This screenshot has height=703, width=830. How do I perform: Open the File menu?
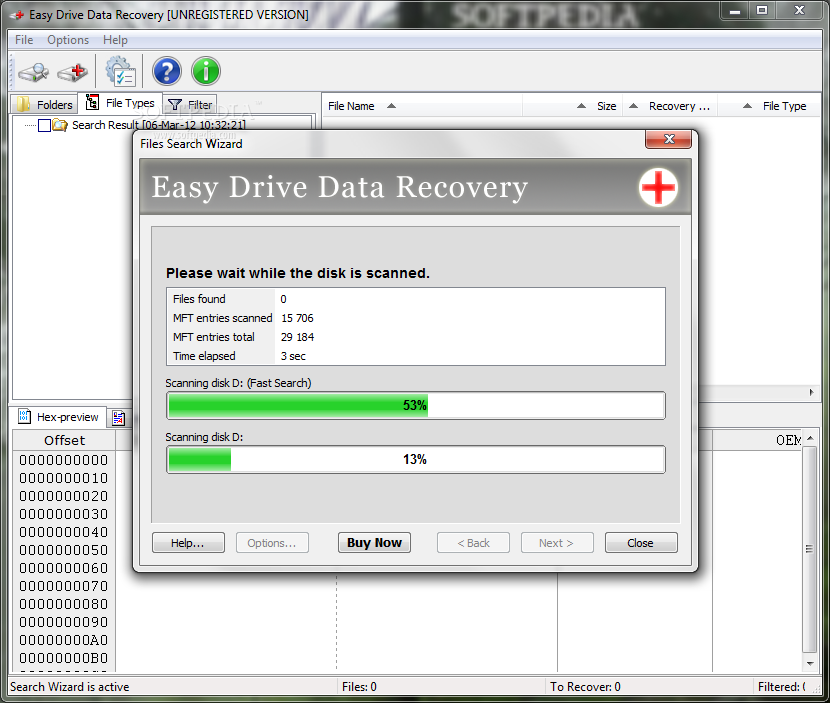pos(24,40)
